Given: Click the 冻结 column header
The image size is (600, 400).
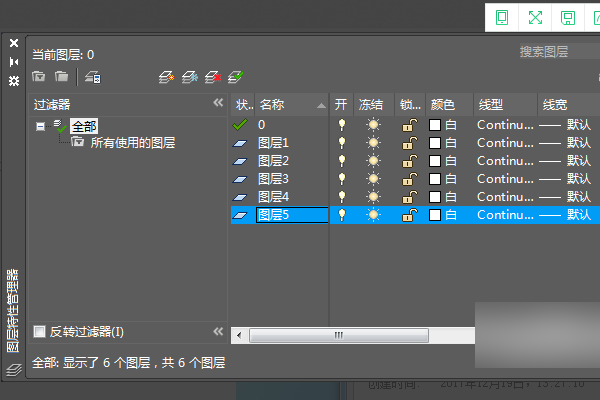Looking at the screenshot, I should (x=374, y=104).
